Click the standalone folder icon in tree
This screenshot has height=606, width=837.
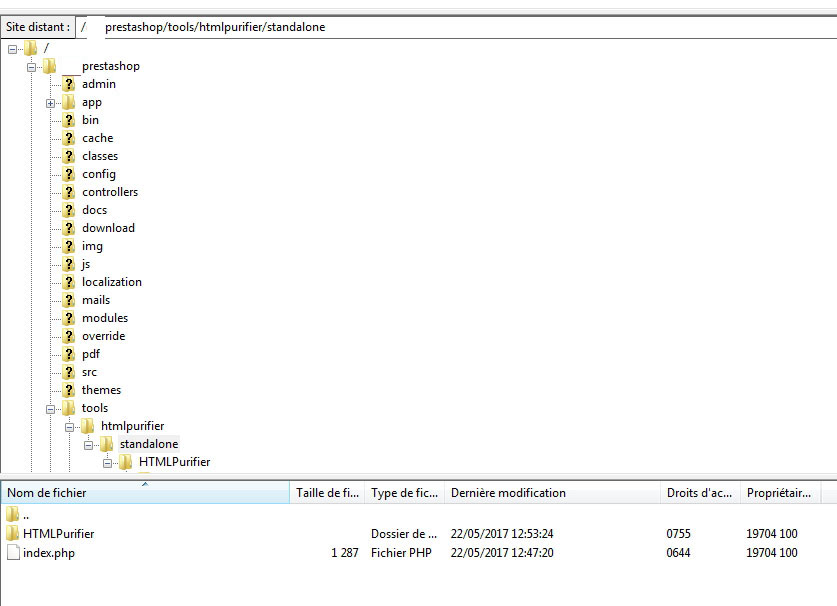point(106,444)
